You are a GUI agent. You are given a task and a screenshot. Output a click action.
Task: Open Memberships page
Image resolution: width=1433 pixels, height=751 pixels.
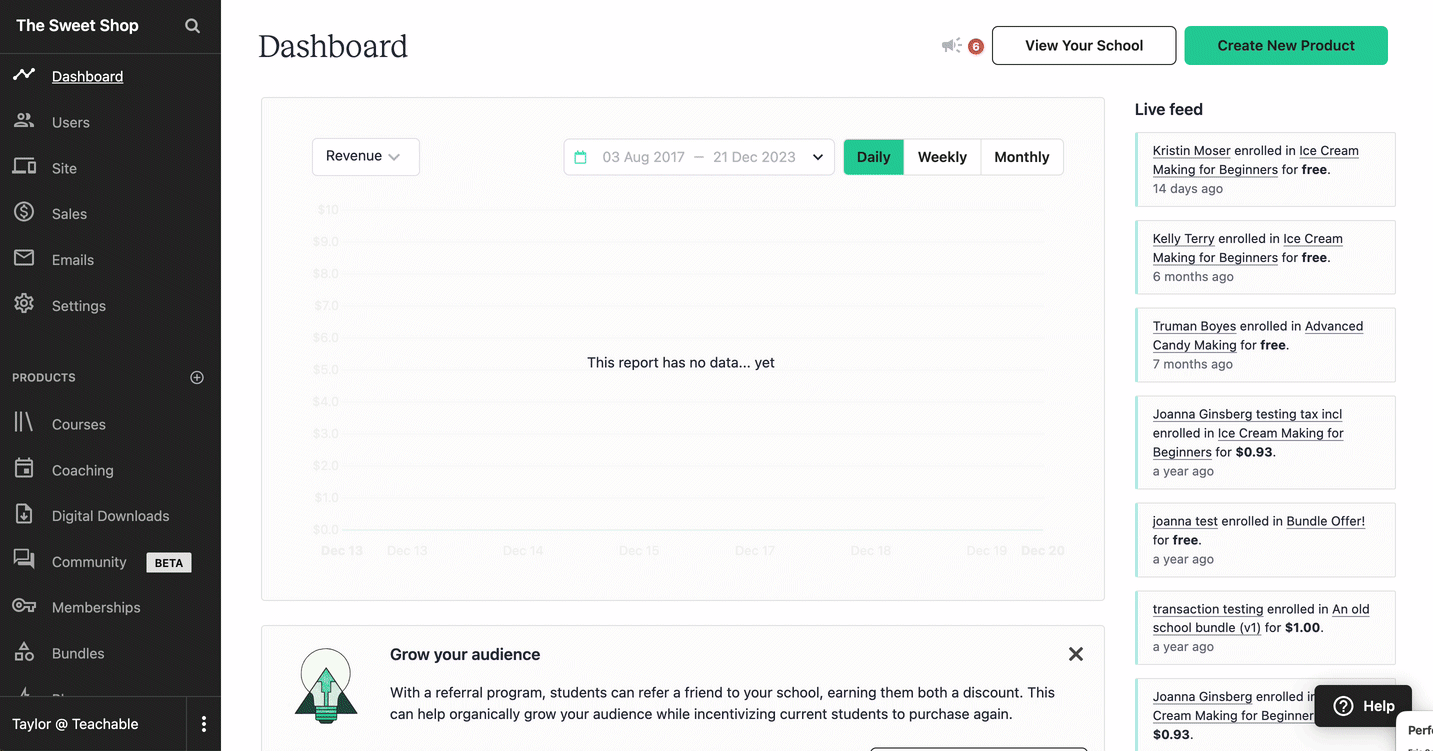coord(96,607)
